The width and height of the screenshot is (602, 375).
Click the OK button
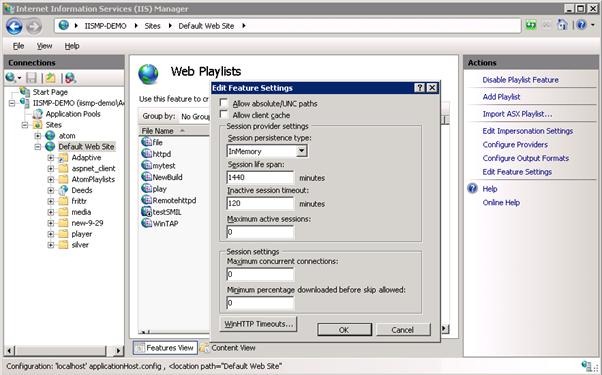tap(344, 330)
